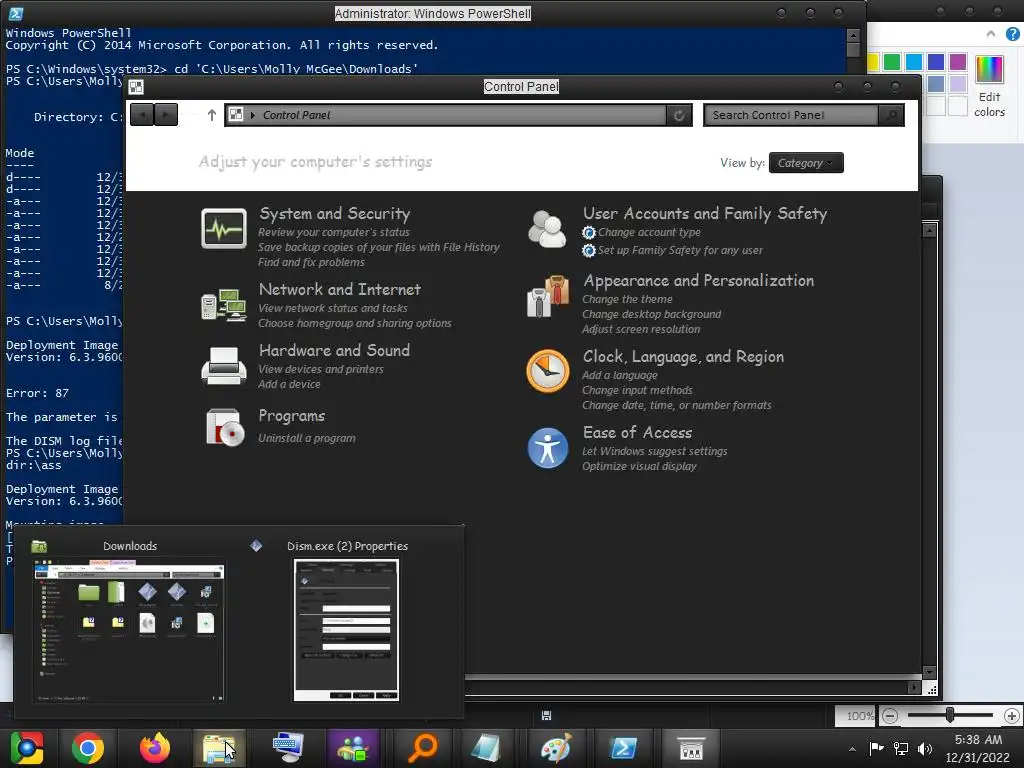Click the File Explorer taskbar icon

coord(219,748)
